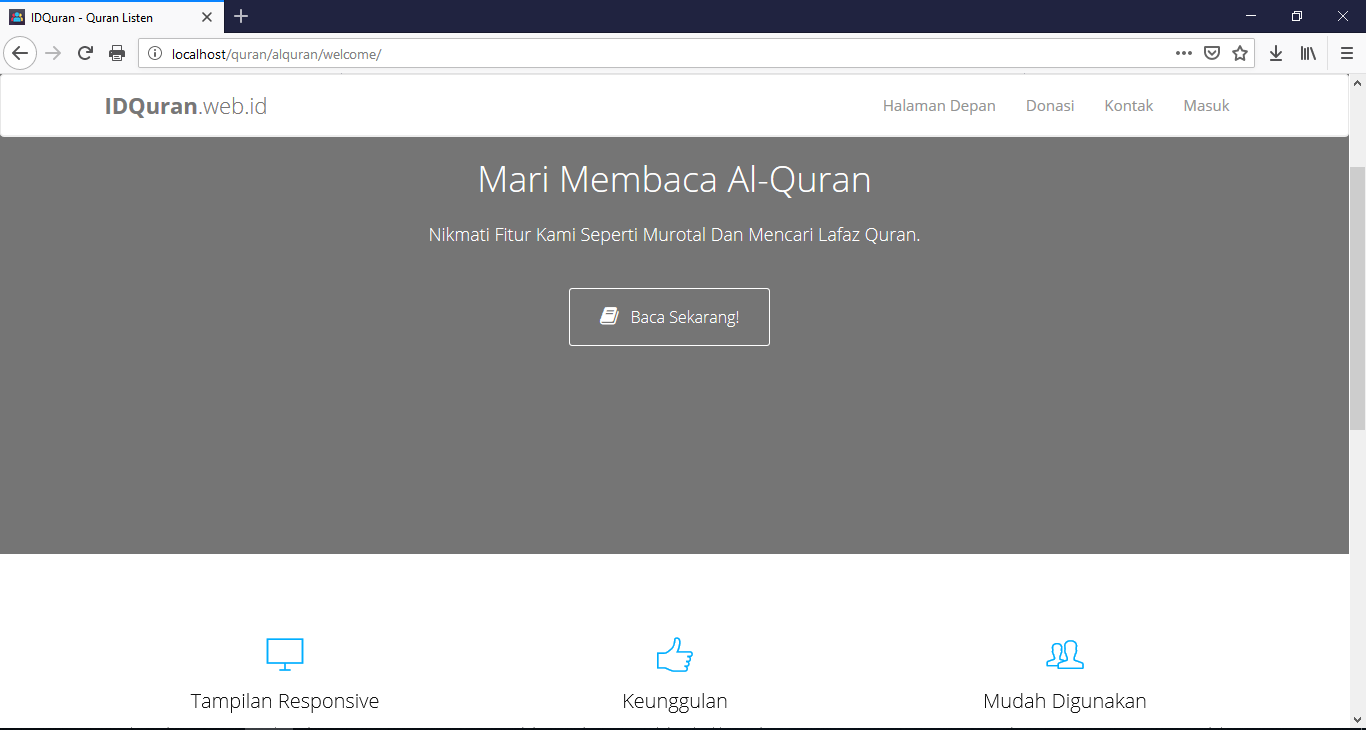Click the shield tracking protection icon

point(1212,52)
